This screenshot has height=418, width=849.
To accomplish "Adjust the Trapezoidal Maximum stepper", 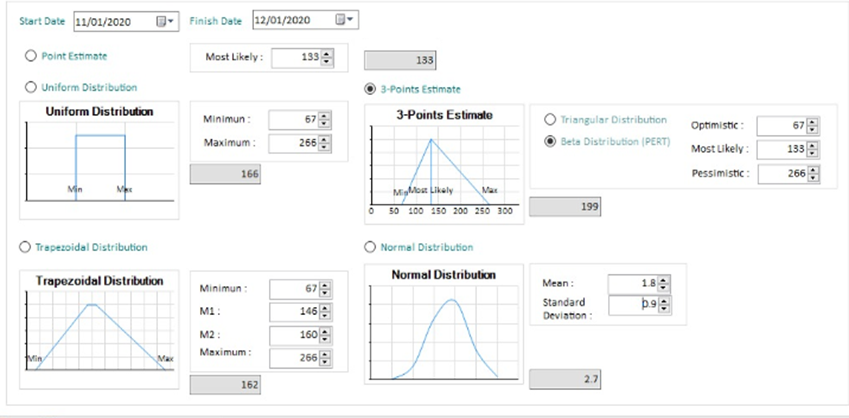I will tap(325, 358).
